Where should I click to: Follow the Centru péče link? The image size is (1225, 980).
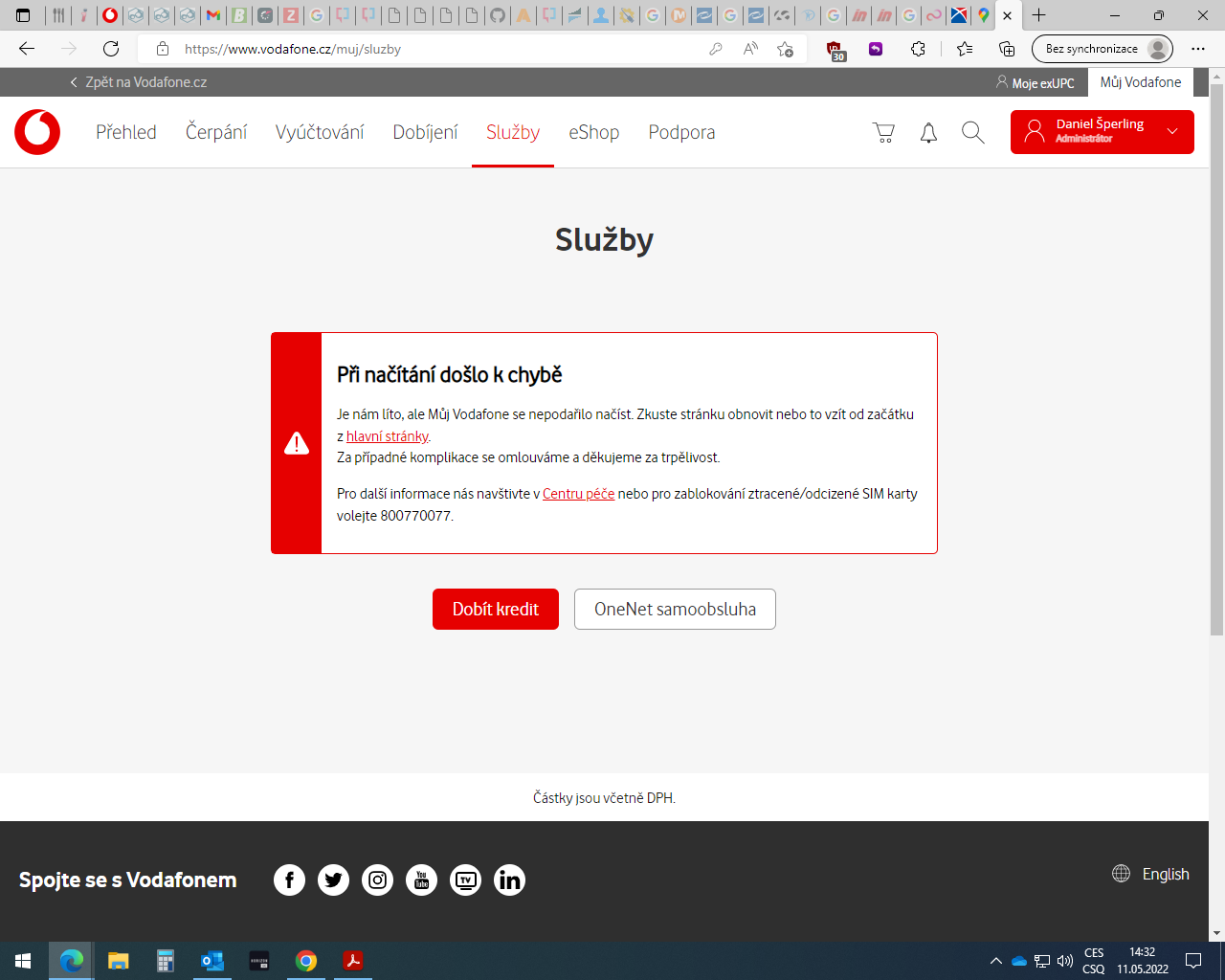click(x=578, y=494)
